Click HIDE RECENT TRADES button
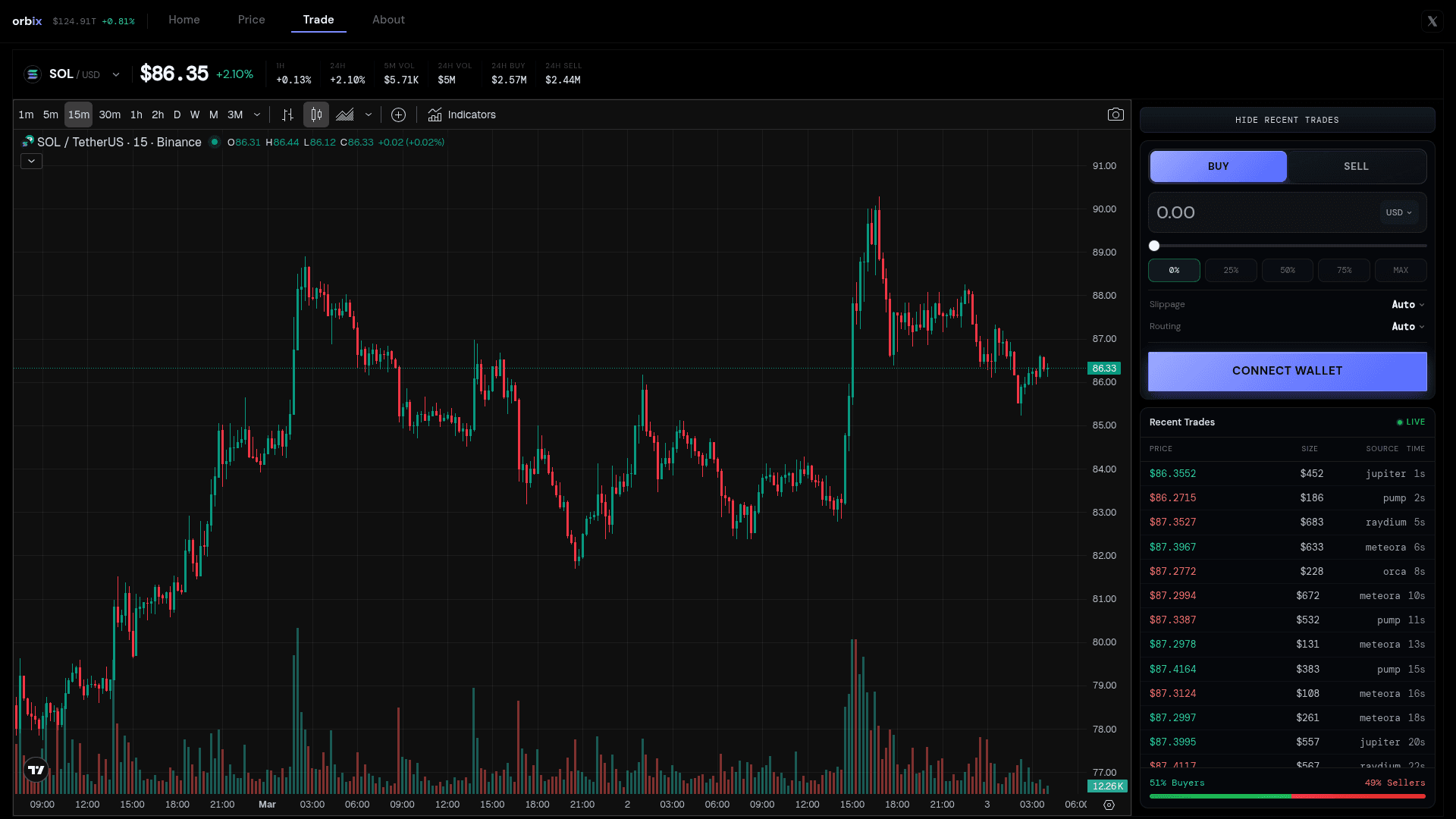1456x819 pixels. pyautogui.click(x=1287, y=120)
